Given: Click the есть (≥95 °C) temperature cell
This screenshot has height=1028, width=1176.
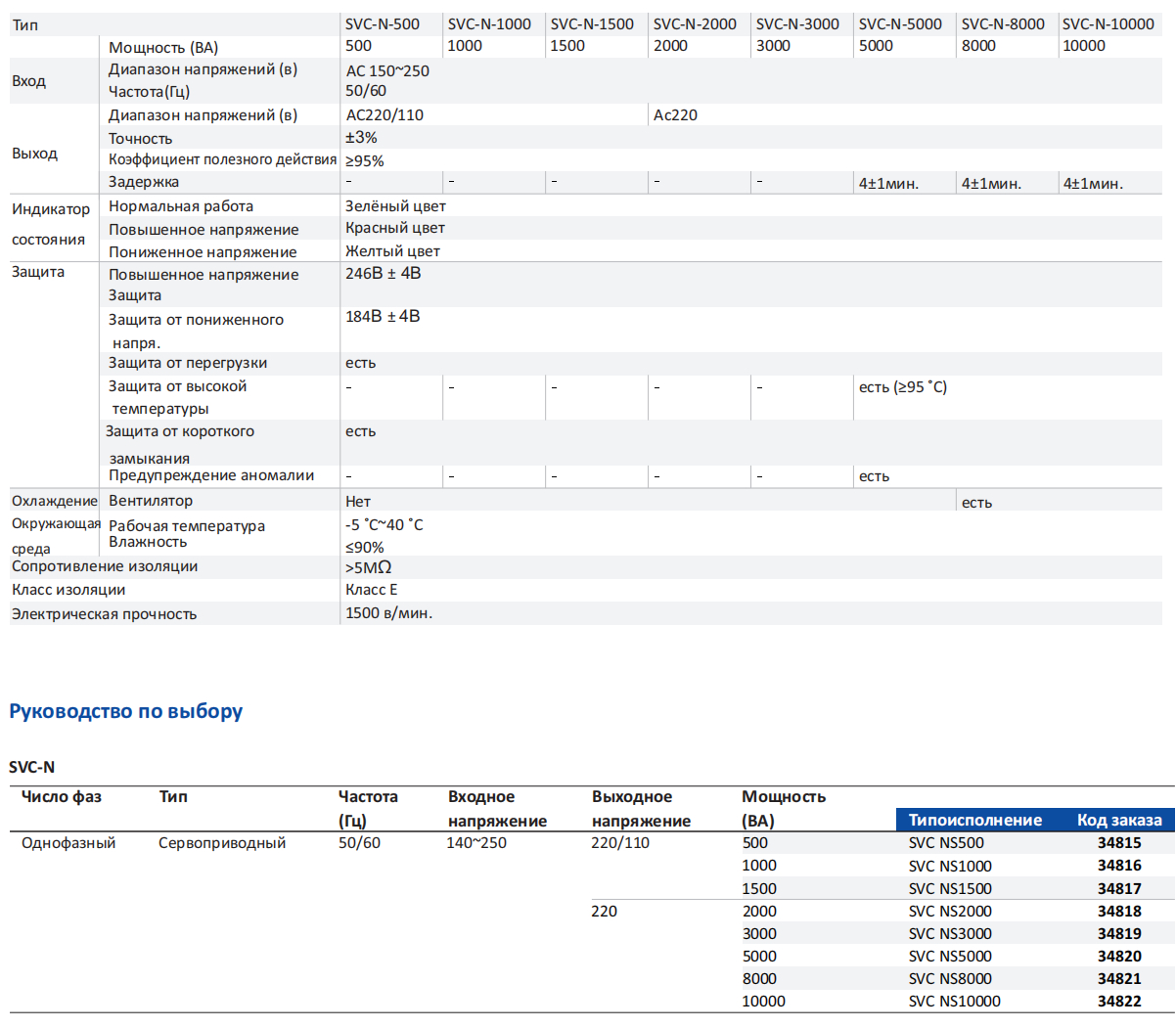Looking at the screenshot, I should click(903, 387).
